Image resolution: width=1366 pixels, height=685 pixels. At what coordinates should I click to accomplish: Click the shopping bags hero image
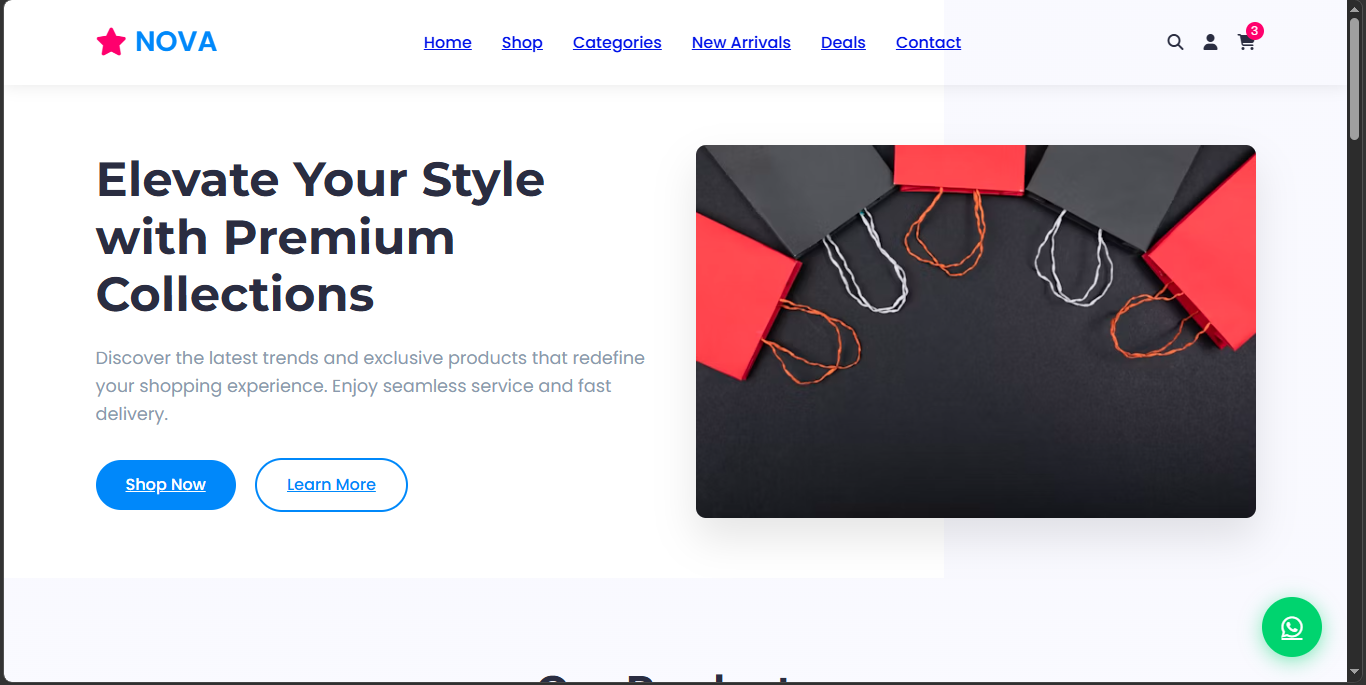click(976, 331)
